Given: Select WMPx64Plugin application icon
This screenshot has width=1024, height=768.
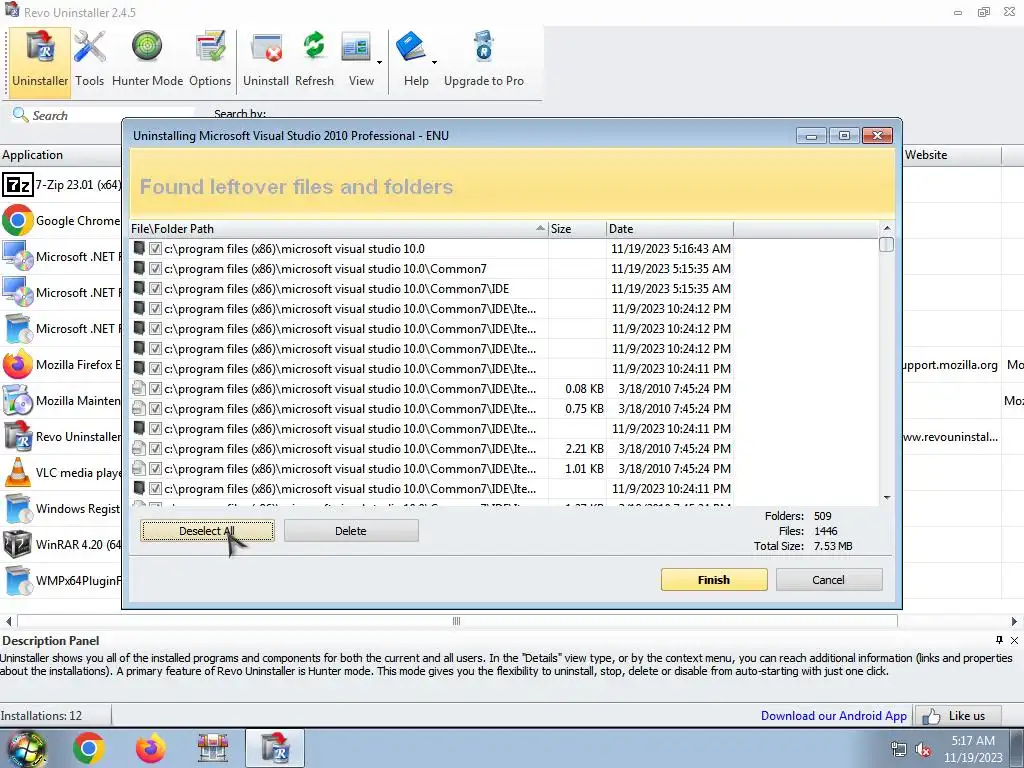Looking at the screenshot, I should click(17, 580).
